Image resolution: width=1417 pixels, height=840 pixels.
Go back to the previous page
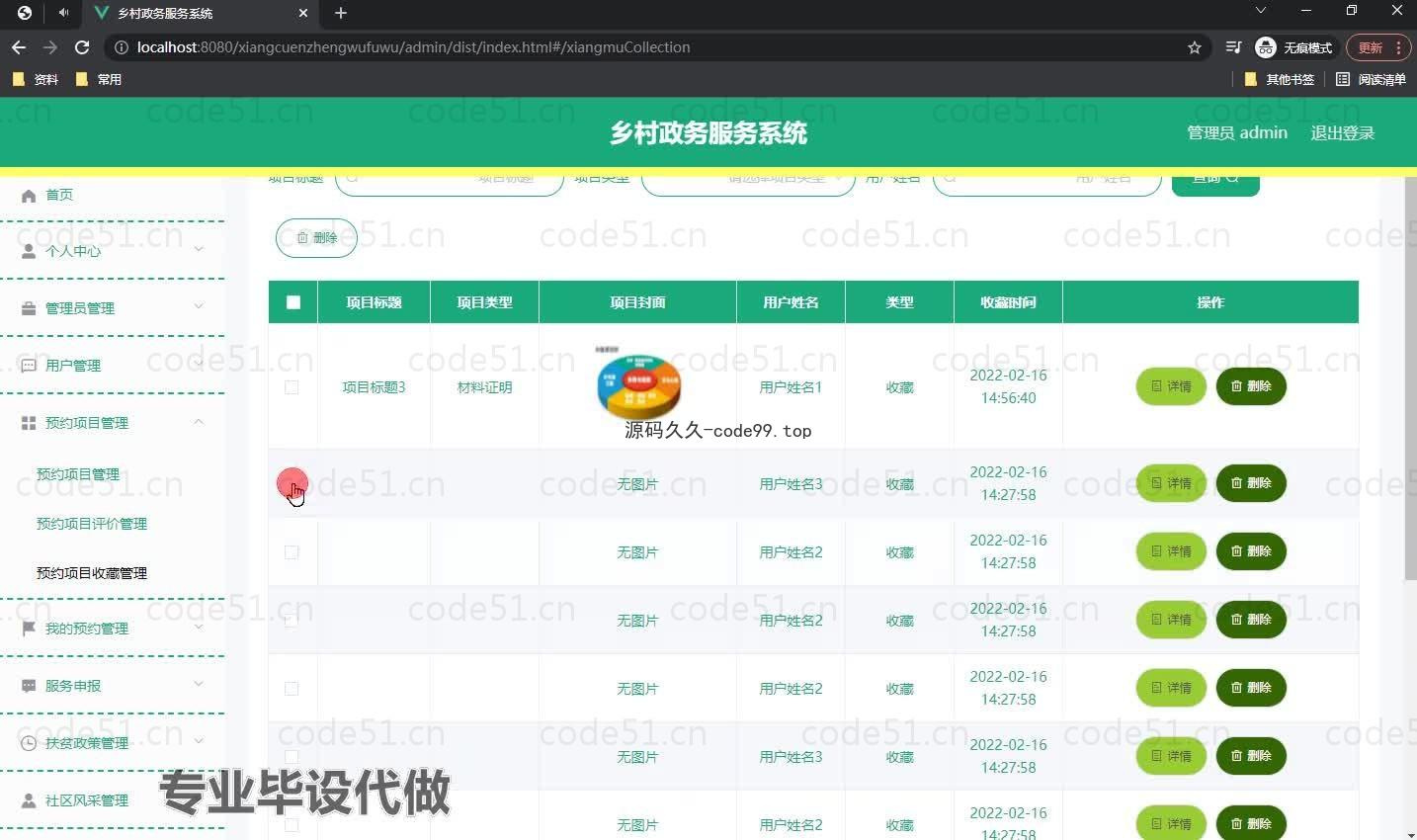click(x=19, y=47)
